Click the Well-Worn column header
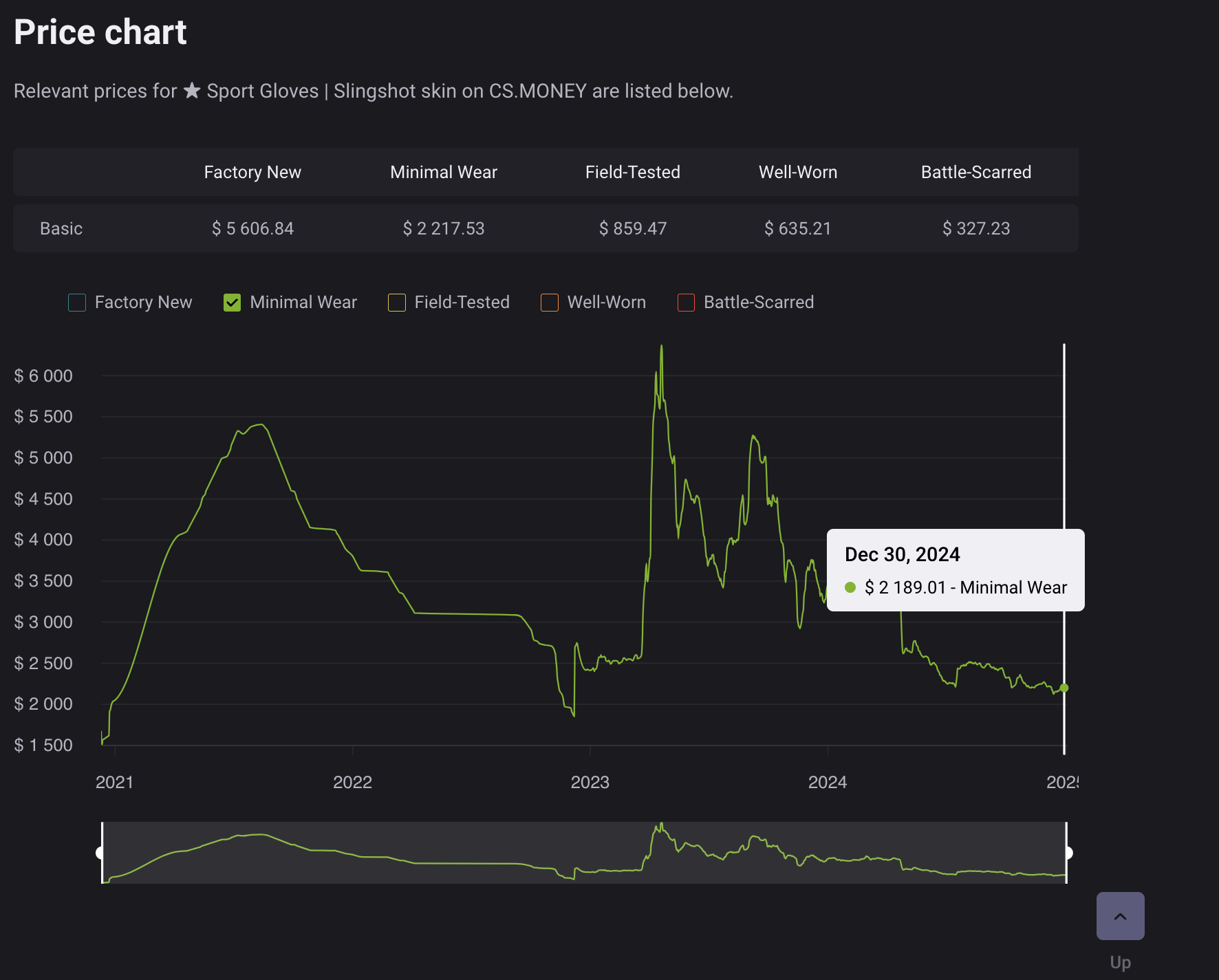 pos(798,172)
